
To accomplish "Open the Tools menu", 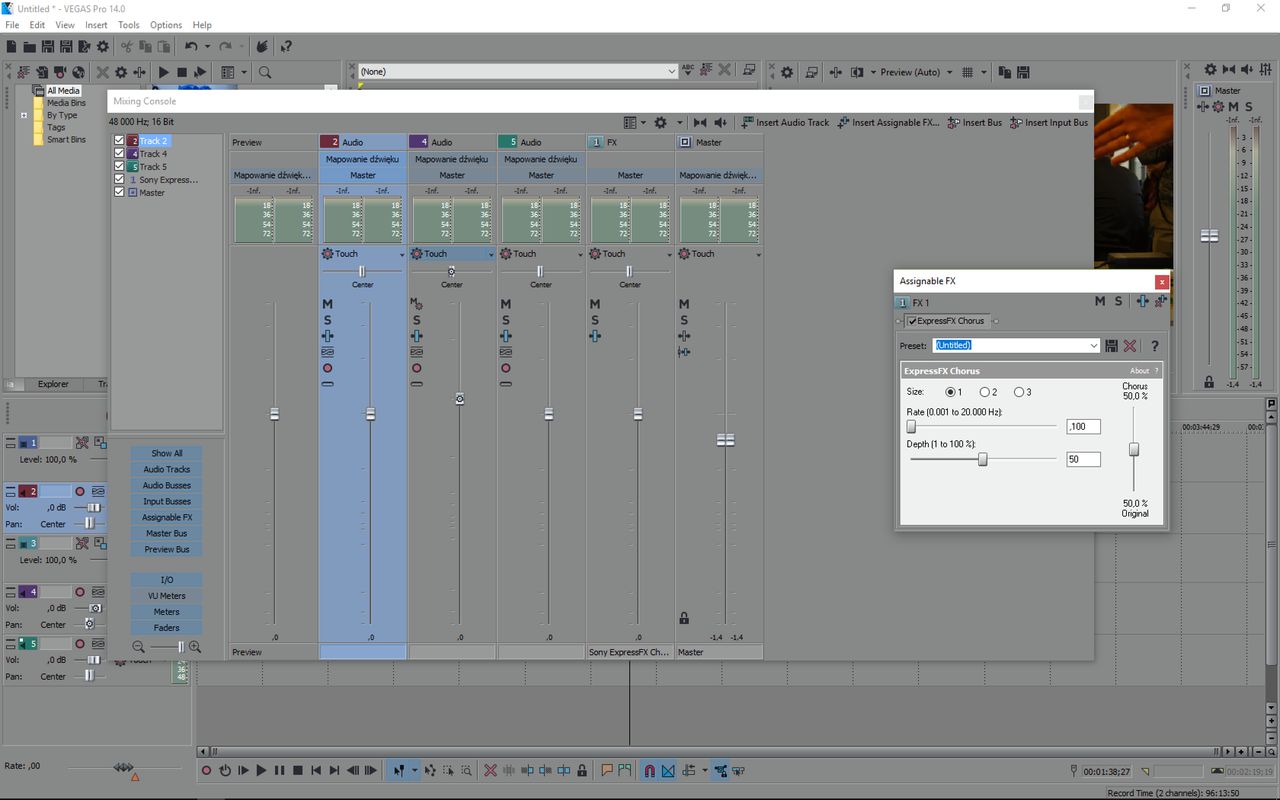I will [129, 25].
